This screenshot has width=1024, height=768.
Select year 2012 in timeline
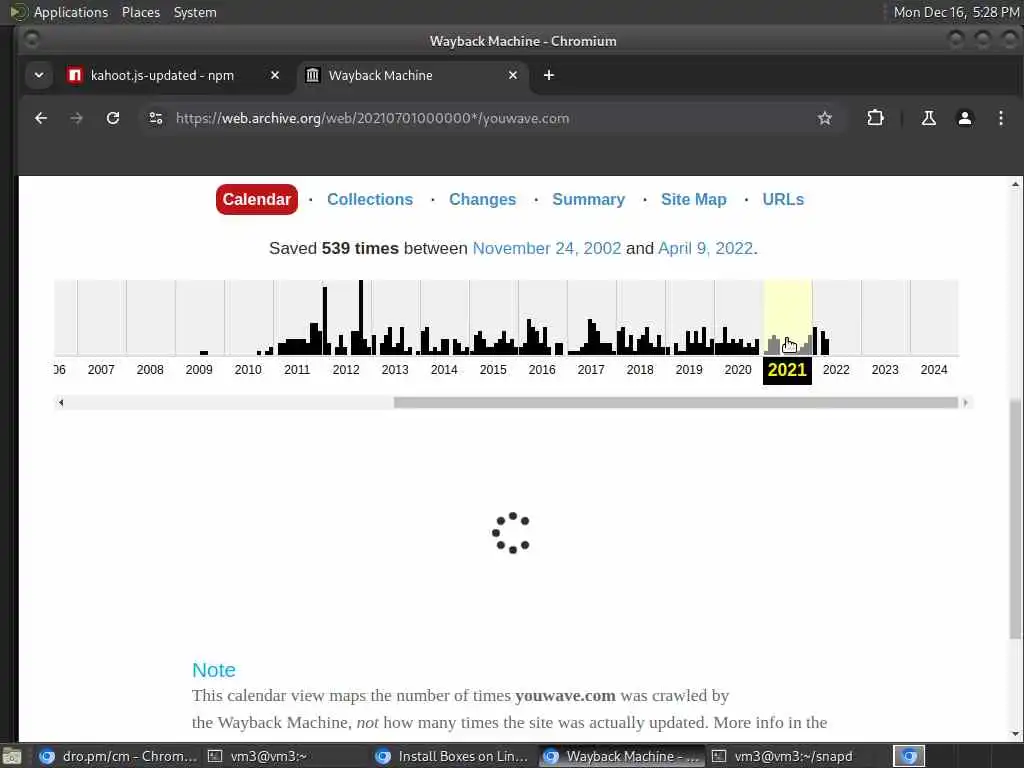point(346,370)
